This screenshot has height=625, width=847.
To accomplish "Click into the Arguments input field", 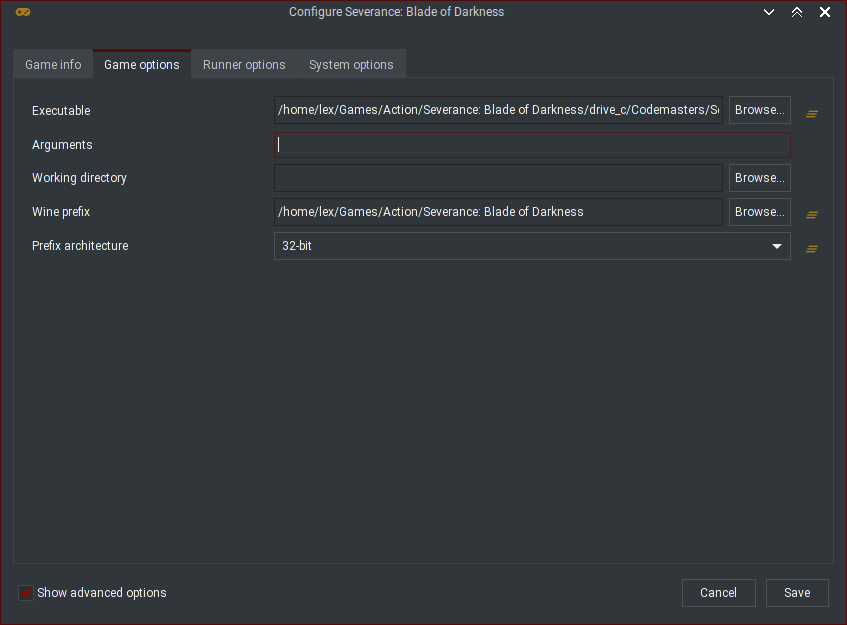I will tap(532, 145).
